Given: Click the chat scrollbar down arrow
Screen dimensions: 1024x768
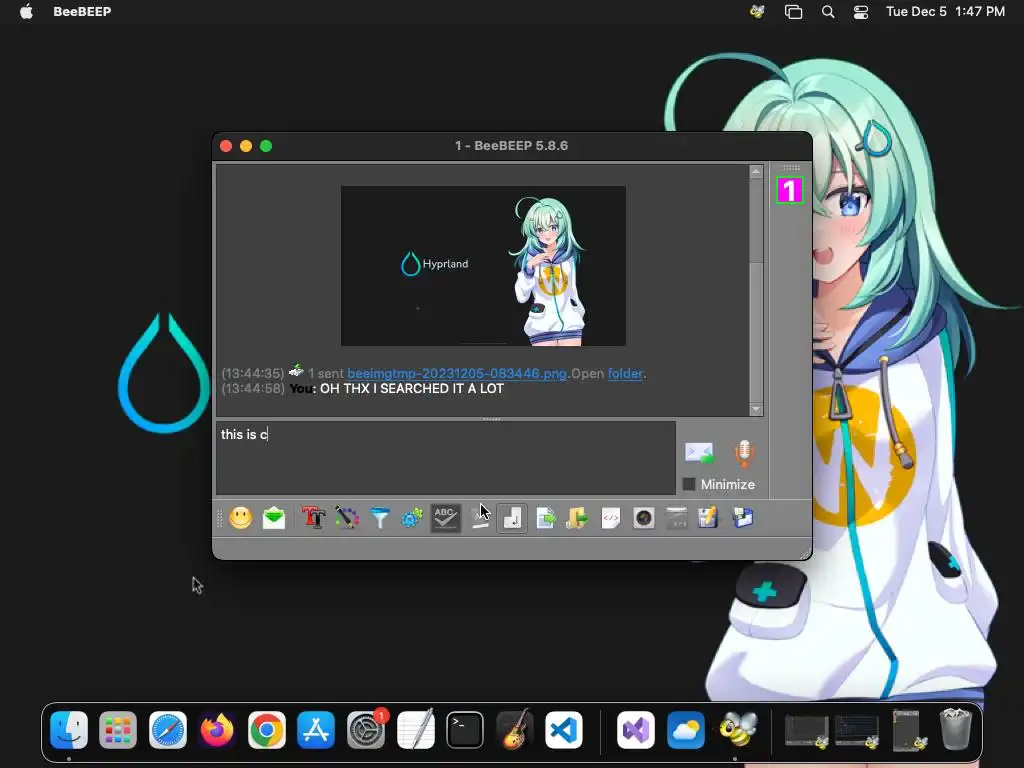Looking at the screenshot, I should coord(756,409).
